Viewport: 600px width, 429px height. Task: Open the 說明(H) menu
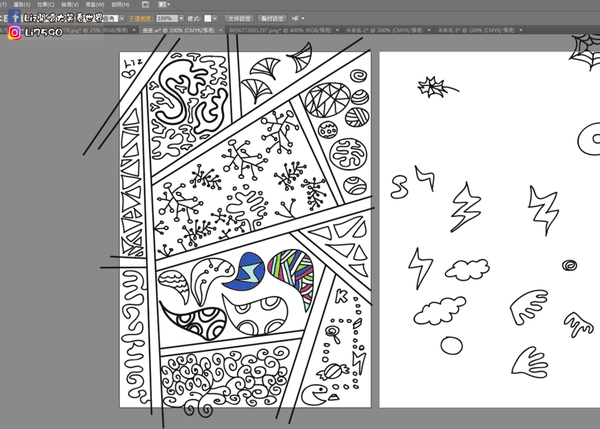[x=122, y=5]
